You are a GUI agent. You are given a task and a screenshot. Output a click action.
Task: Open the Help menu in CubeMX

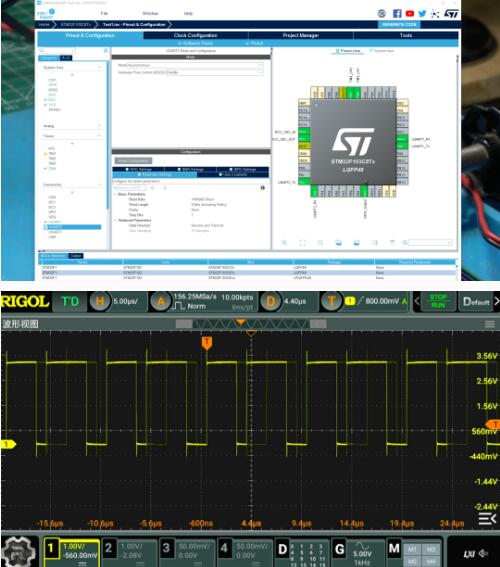point(188,13)
